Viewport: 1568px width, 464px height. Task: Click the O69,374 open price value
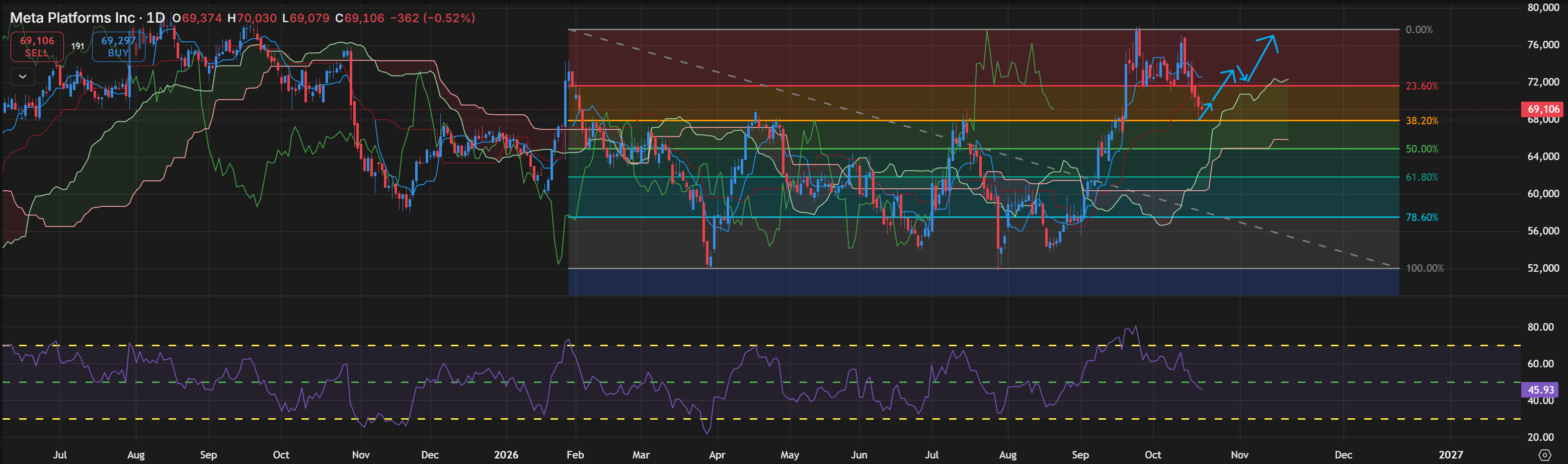(x=197, y=18)
